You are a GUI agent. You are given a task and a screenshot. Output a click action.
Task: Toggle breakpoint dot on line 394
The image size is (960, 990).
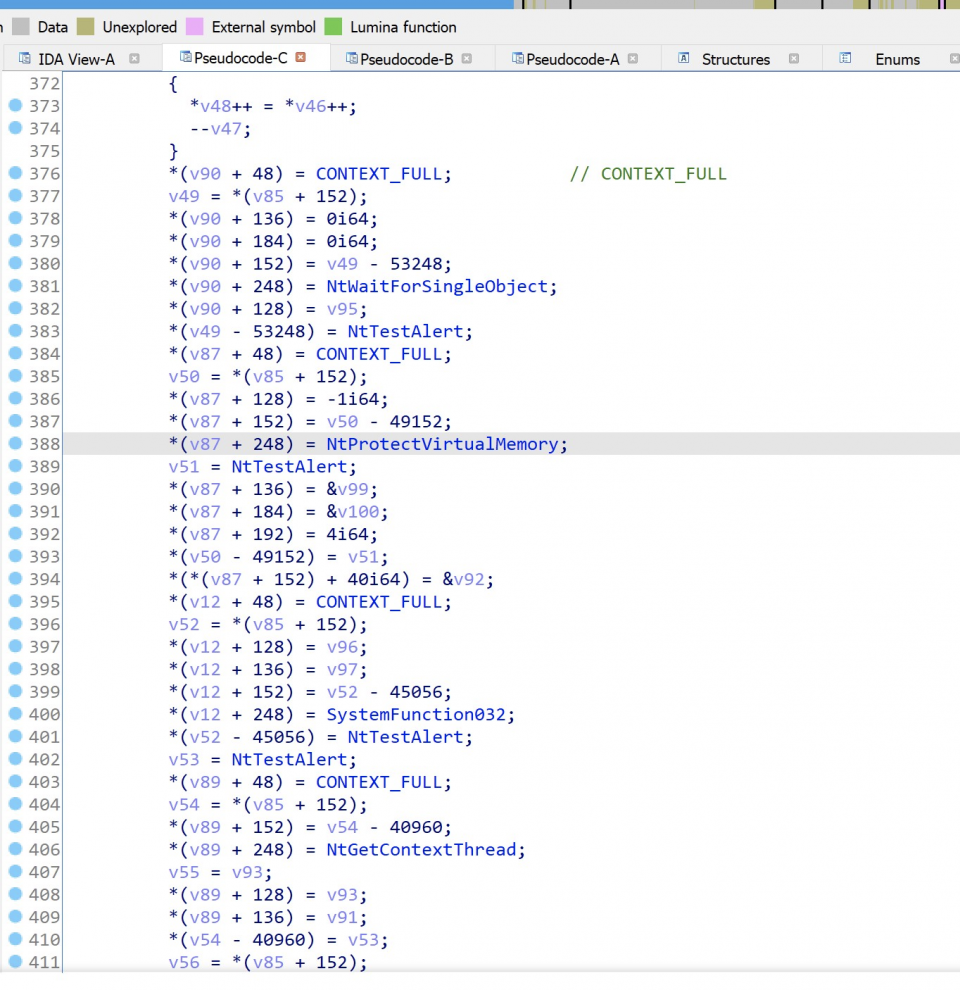pos(16,578)
